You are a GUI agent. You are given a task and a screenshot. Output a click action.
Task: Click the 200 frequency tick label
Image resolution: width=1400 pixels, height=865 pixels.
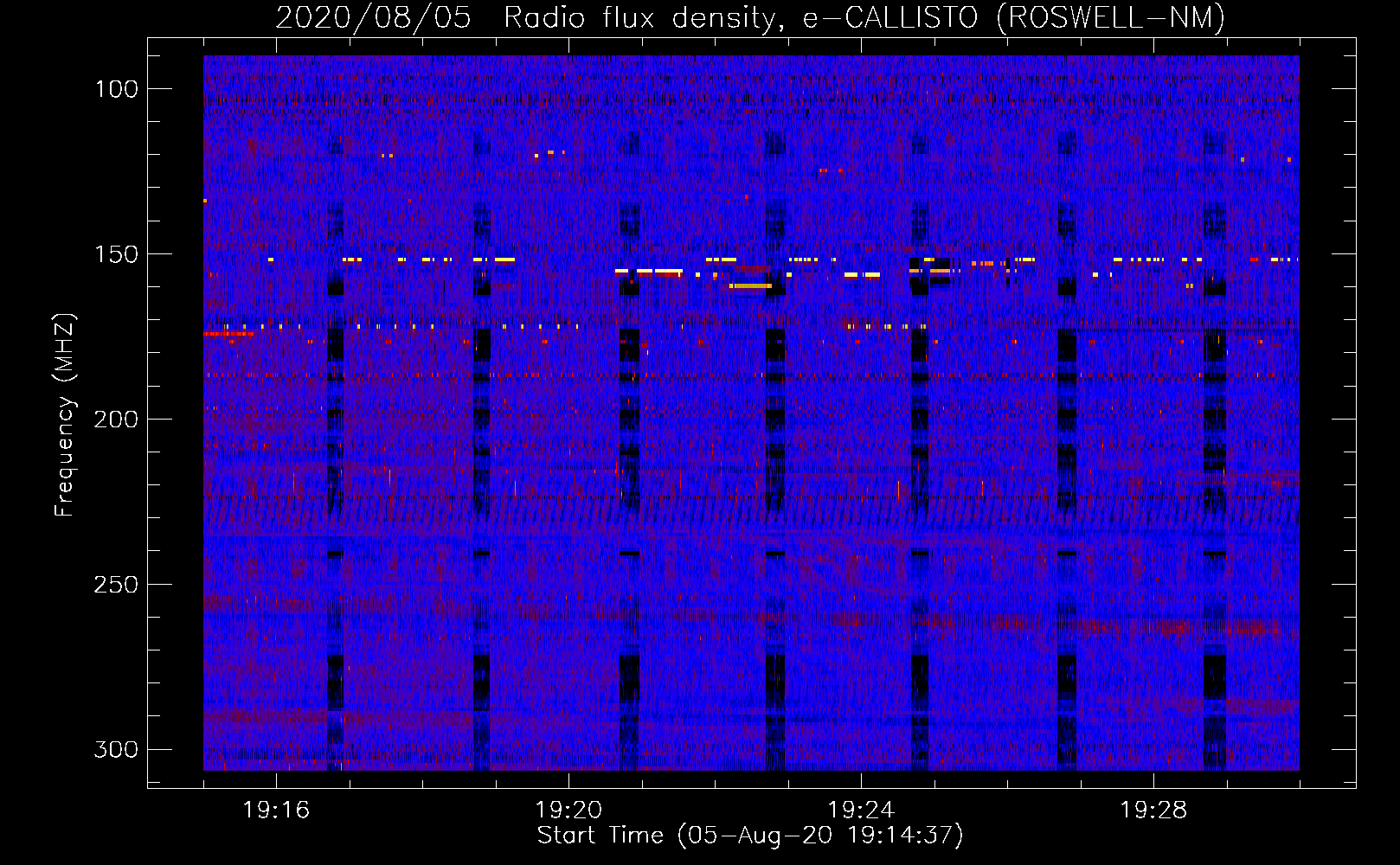(x=116, y=420)
